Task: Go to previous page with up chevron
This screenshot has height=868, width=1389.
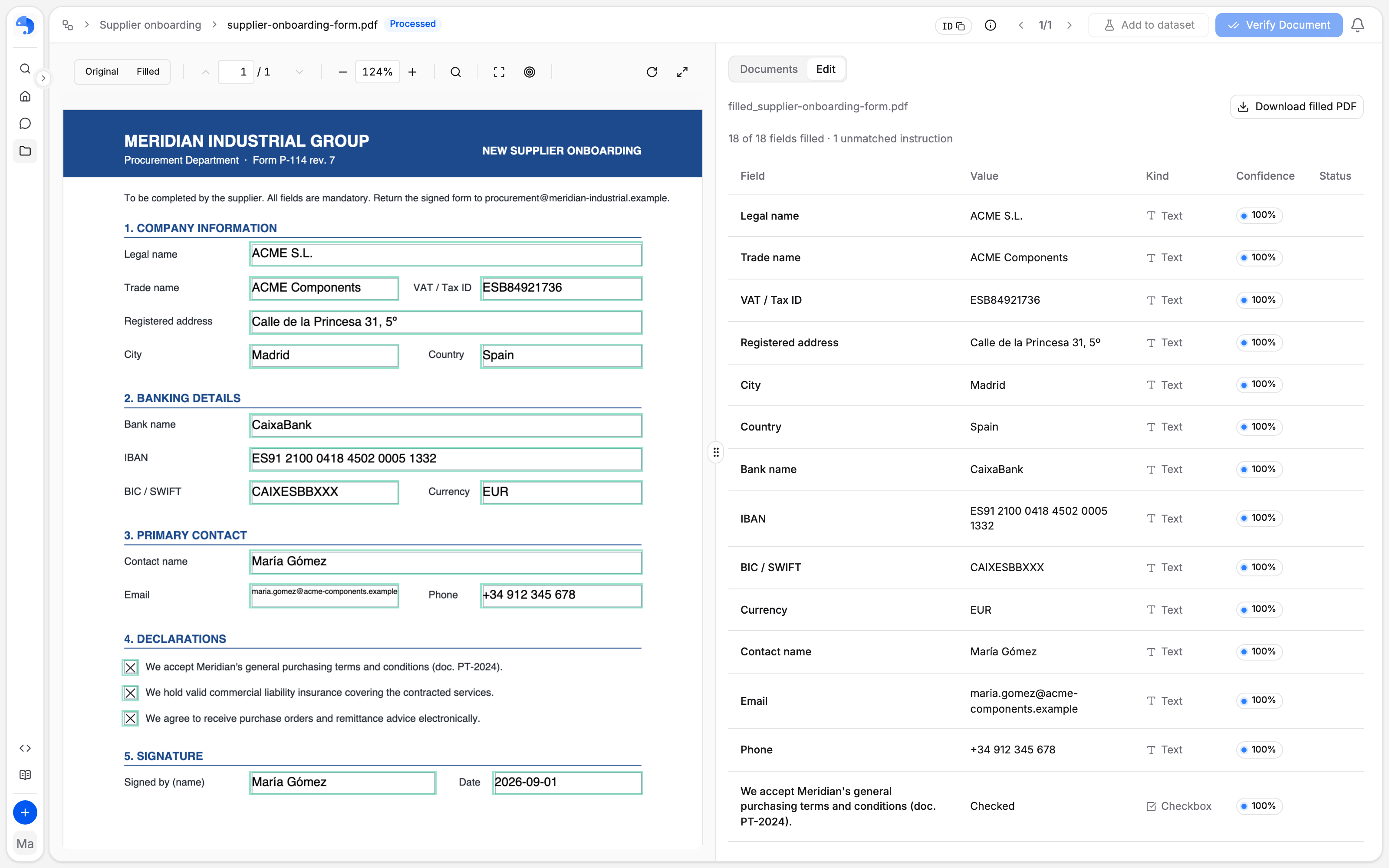Action: tap(205, 72)
